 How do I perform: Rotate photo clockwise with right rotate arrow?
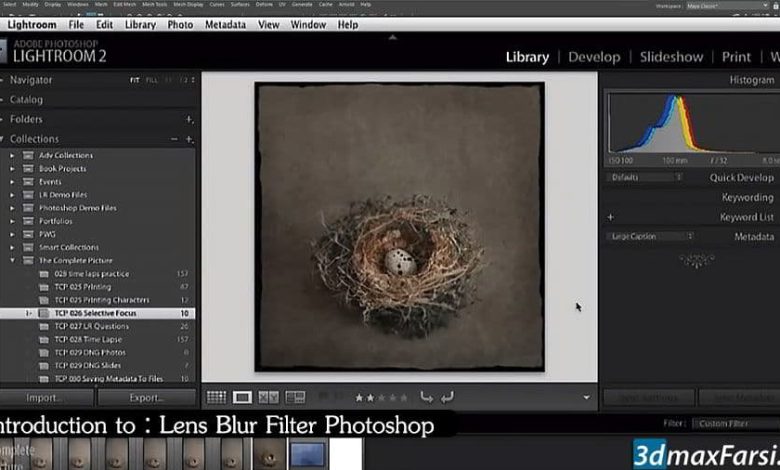click(447, 397)
